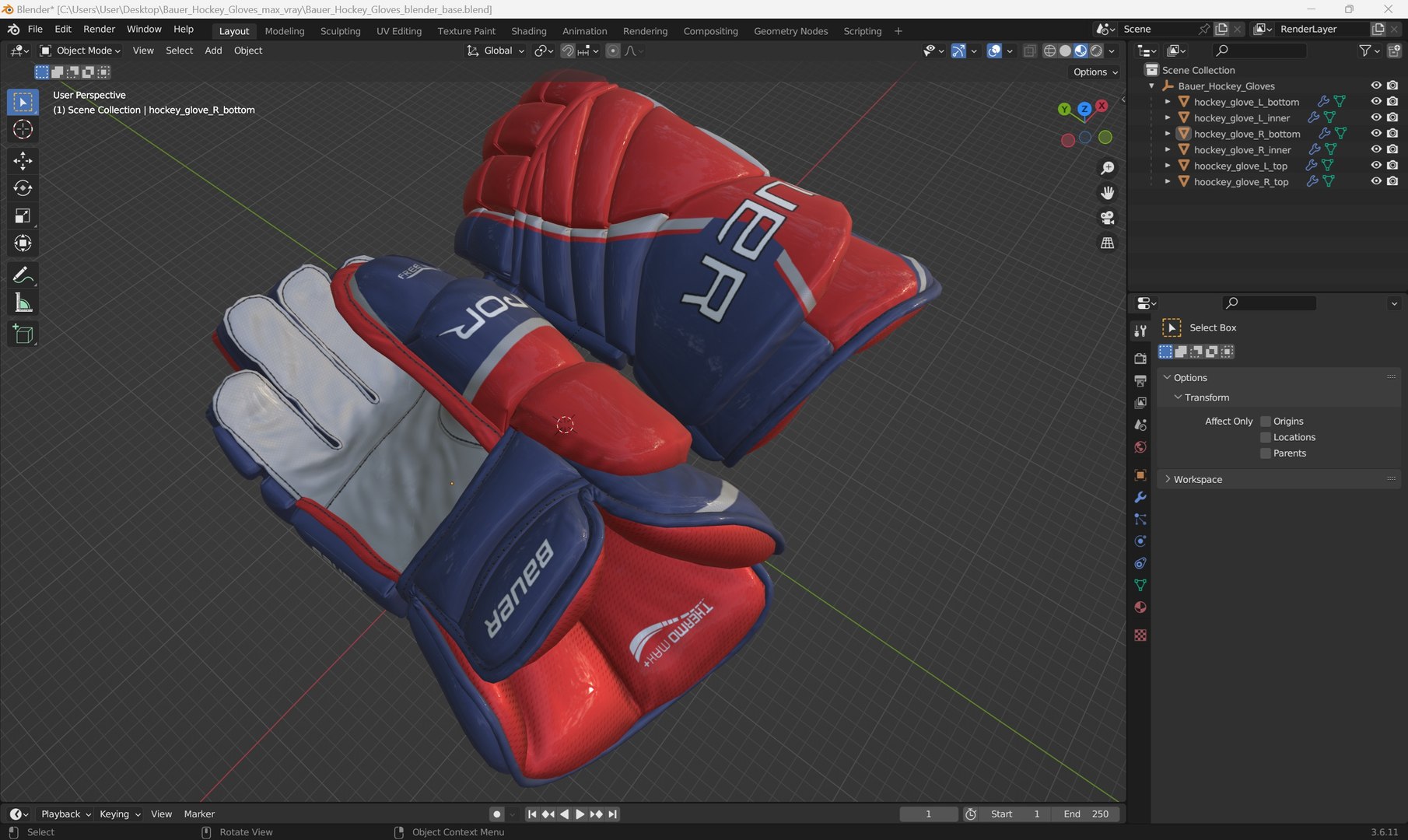Click the outliner search field

[1259, 51]
